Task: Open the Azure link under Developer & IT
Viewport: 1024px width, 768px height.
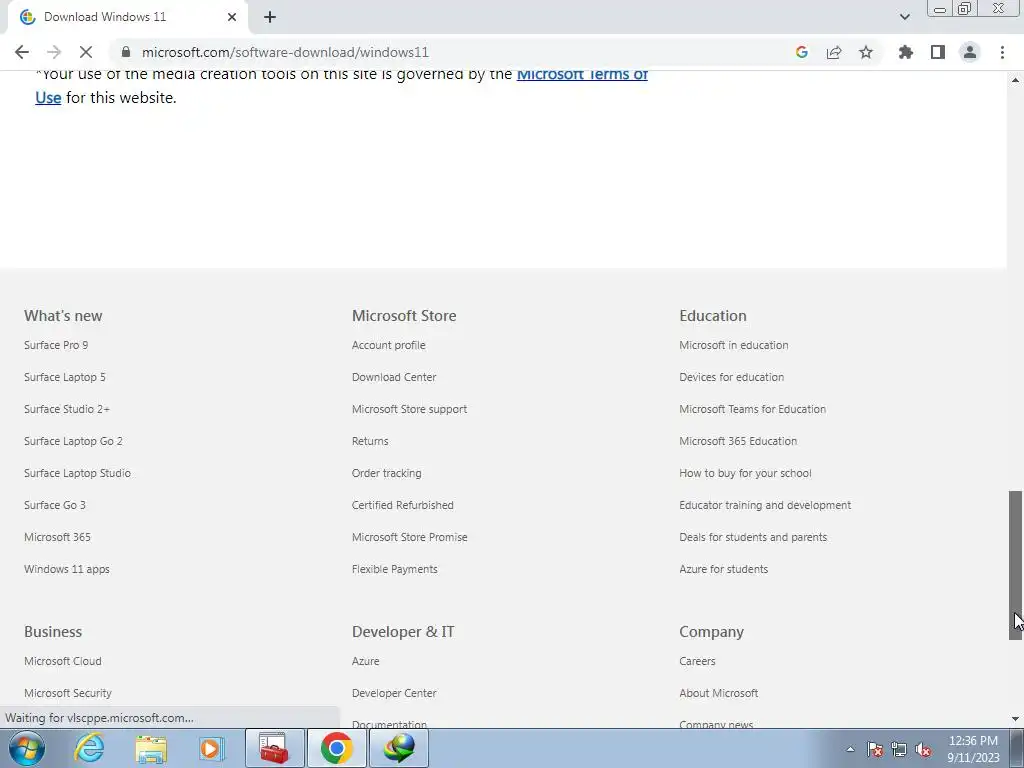Action: click(366, 661)
